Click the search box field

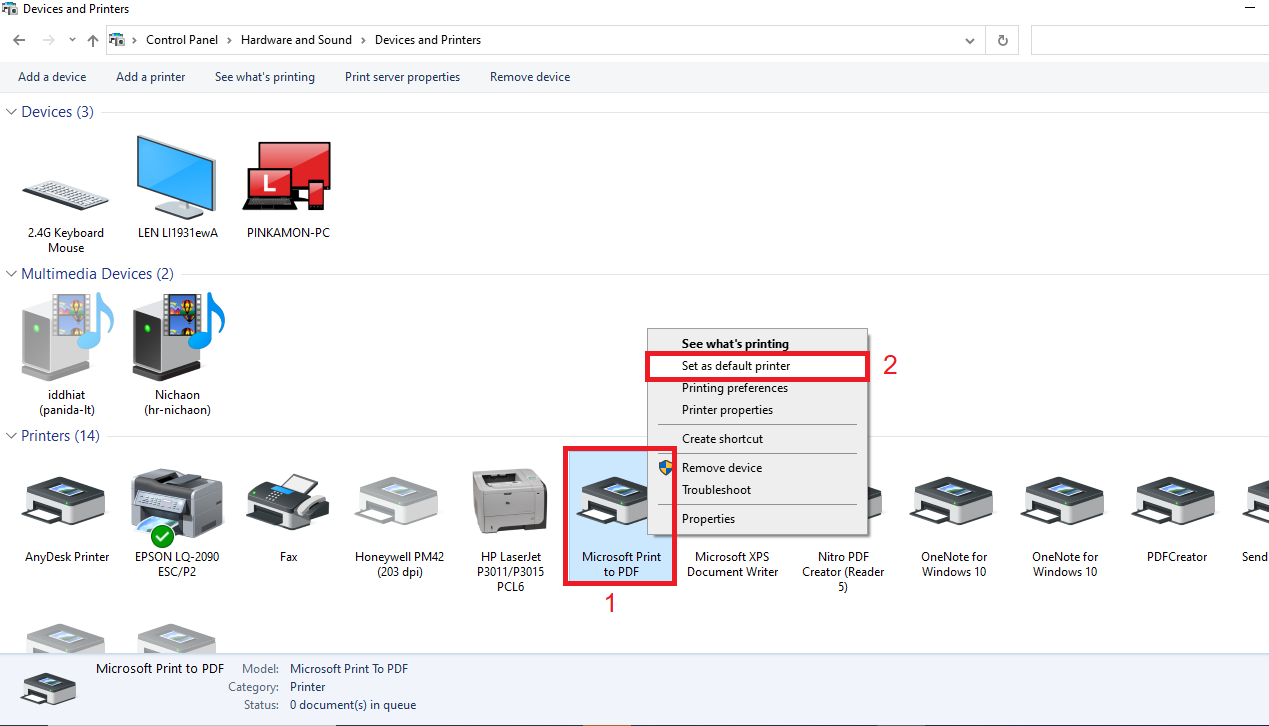[1150, 41]
